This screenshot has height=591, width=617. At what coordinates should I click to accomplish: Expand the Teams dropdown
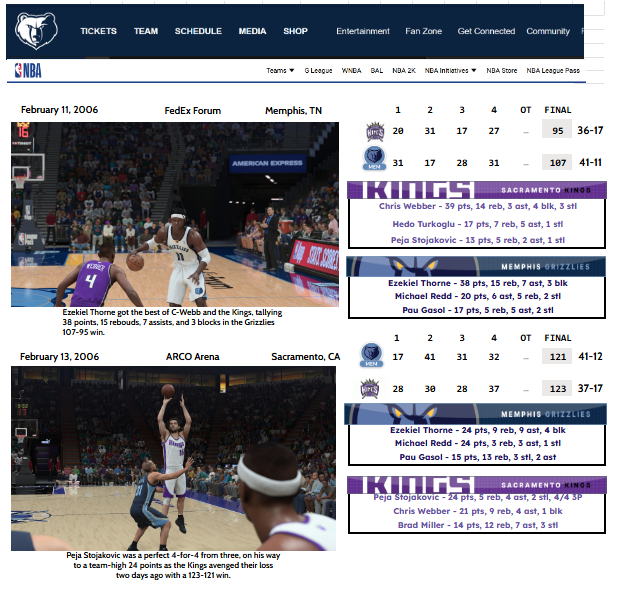[x=280, y=70]
